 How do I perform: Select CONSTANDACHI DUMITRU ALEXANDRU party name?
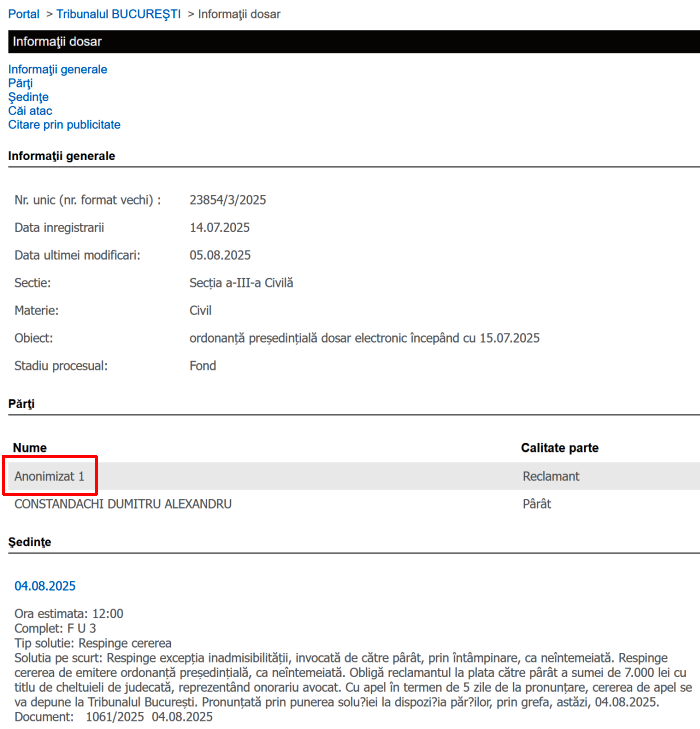[x=123, y=504]
